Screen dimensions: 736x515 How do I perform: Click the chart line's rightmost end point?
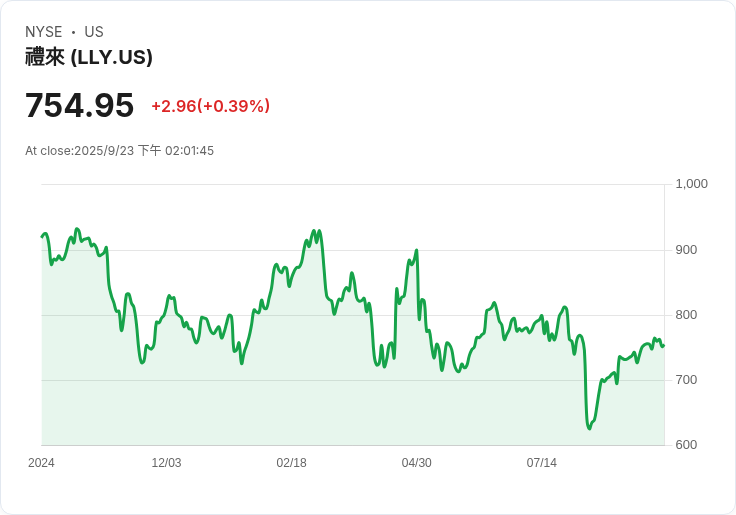pos(663,346)
